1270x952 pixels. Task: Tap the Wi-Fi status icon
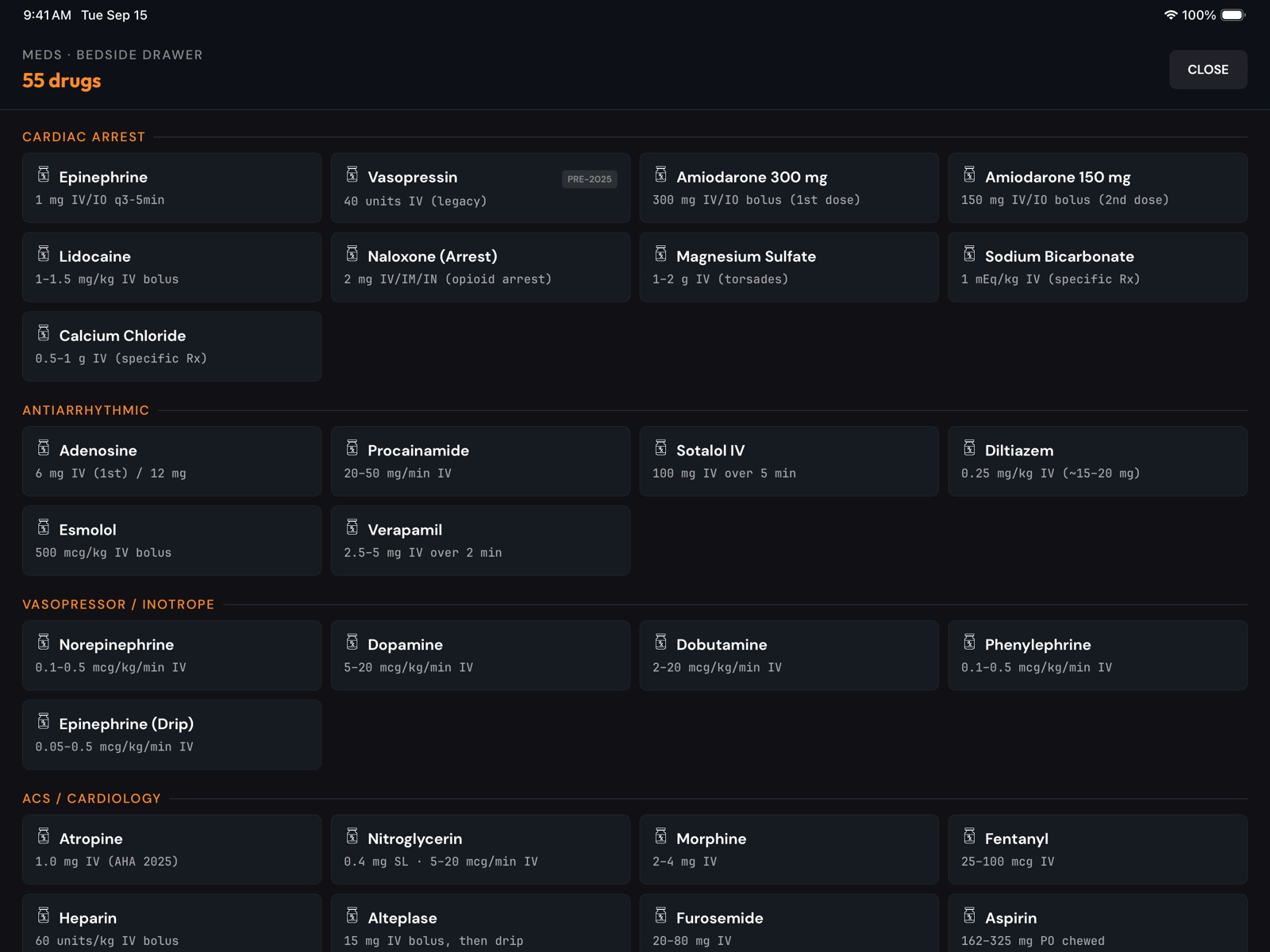(x=1170, y=15)
